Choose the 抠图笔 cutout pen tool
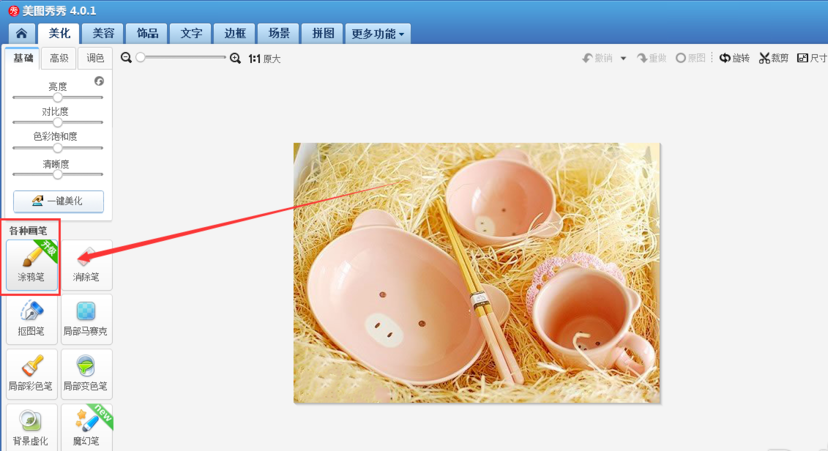This screenshot has height=451, width=828. coord(32,319)
